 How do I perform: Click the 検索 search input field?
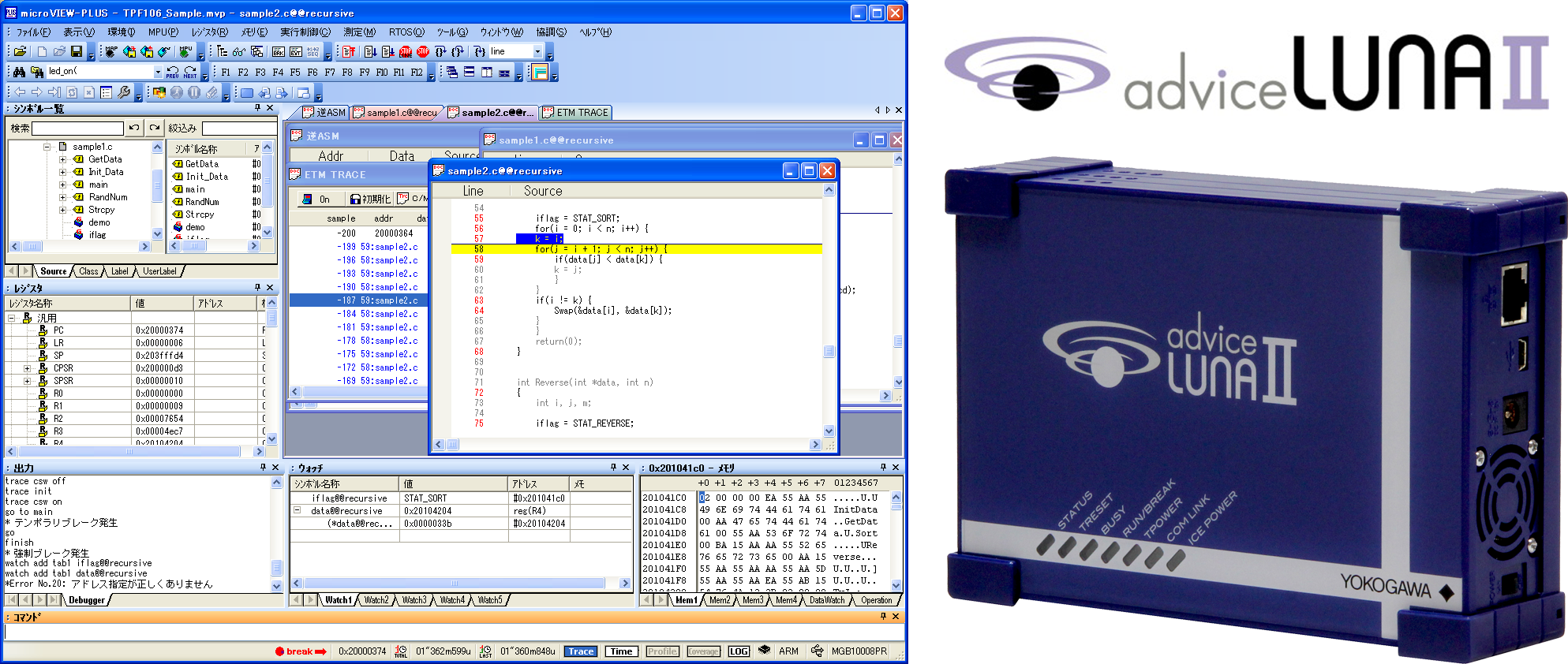tap(77, 128)
